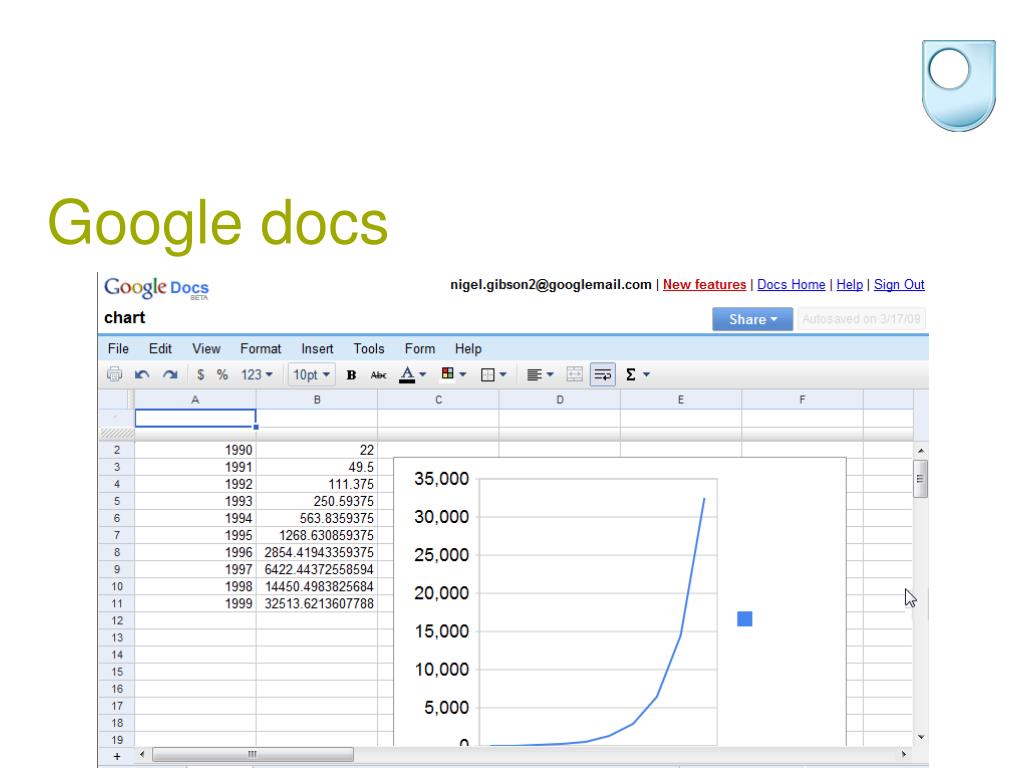Open the Format menu
Image resolution: width=1024 pixels, height=768 pixels.
tap(261, 349)
